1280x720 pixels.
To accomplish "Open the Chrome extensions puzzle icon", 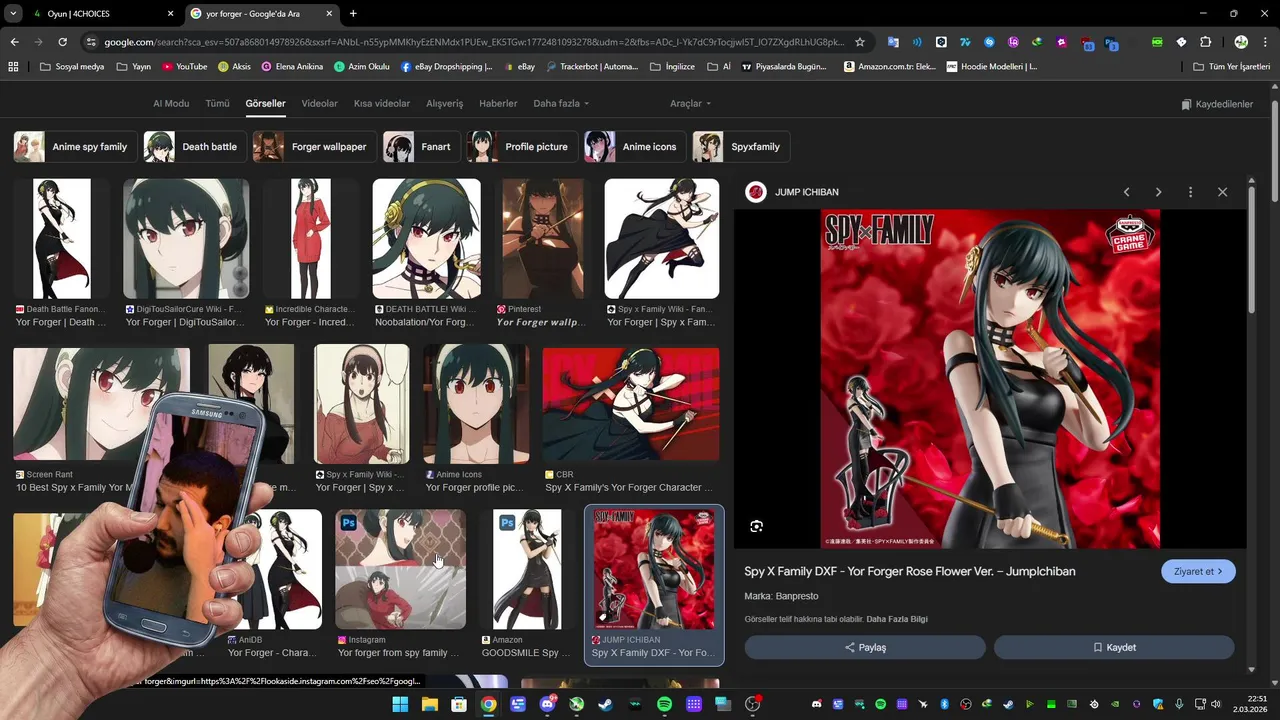I will click(x=1205, y=42).
